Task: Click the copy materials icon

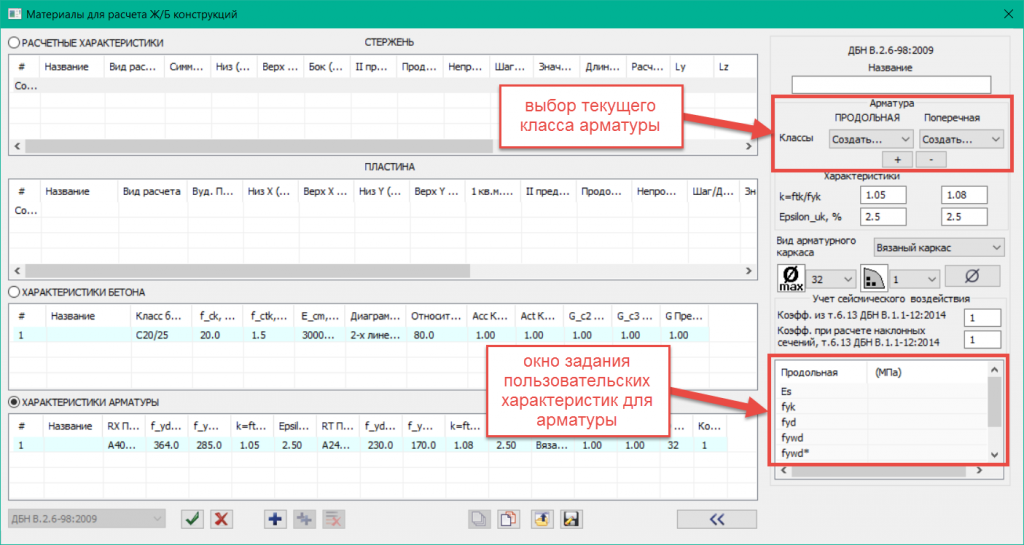Action: pos(480,518)
